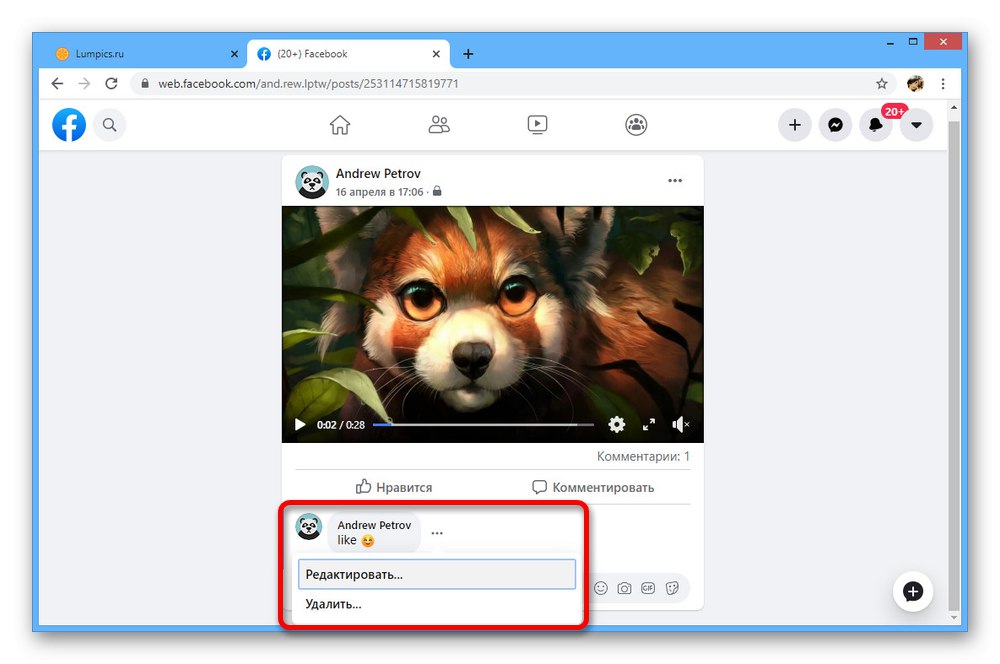Go to the Home feed icon
Viewport: 1000px width, 664px height.
pos(340,124)
